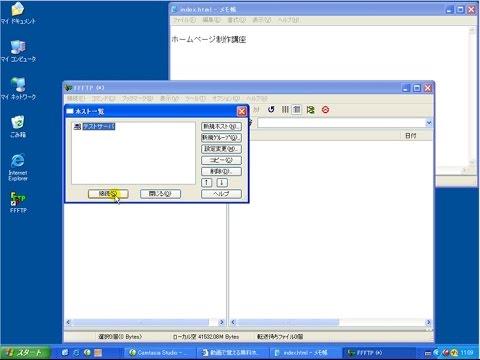
Task: Click Notepad vertical scrollbar up arrow
Action: pyautogui.click(x=472, y=31)
